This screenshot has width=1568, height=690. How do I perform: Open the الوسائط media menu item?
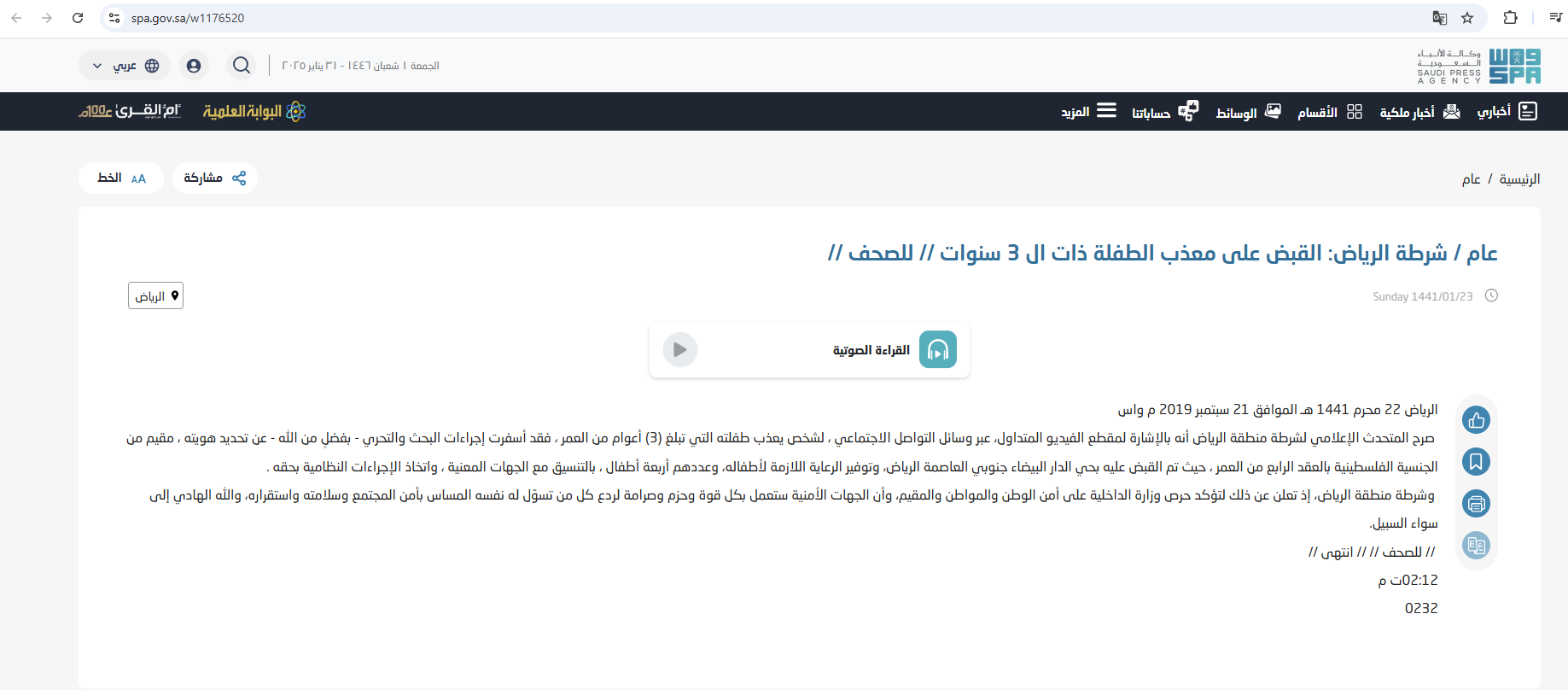point(1248,112)
